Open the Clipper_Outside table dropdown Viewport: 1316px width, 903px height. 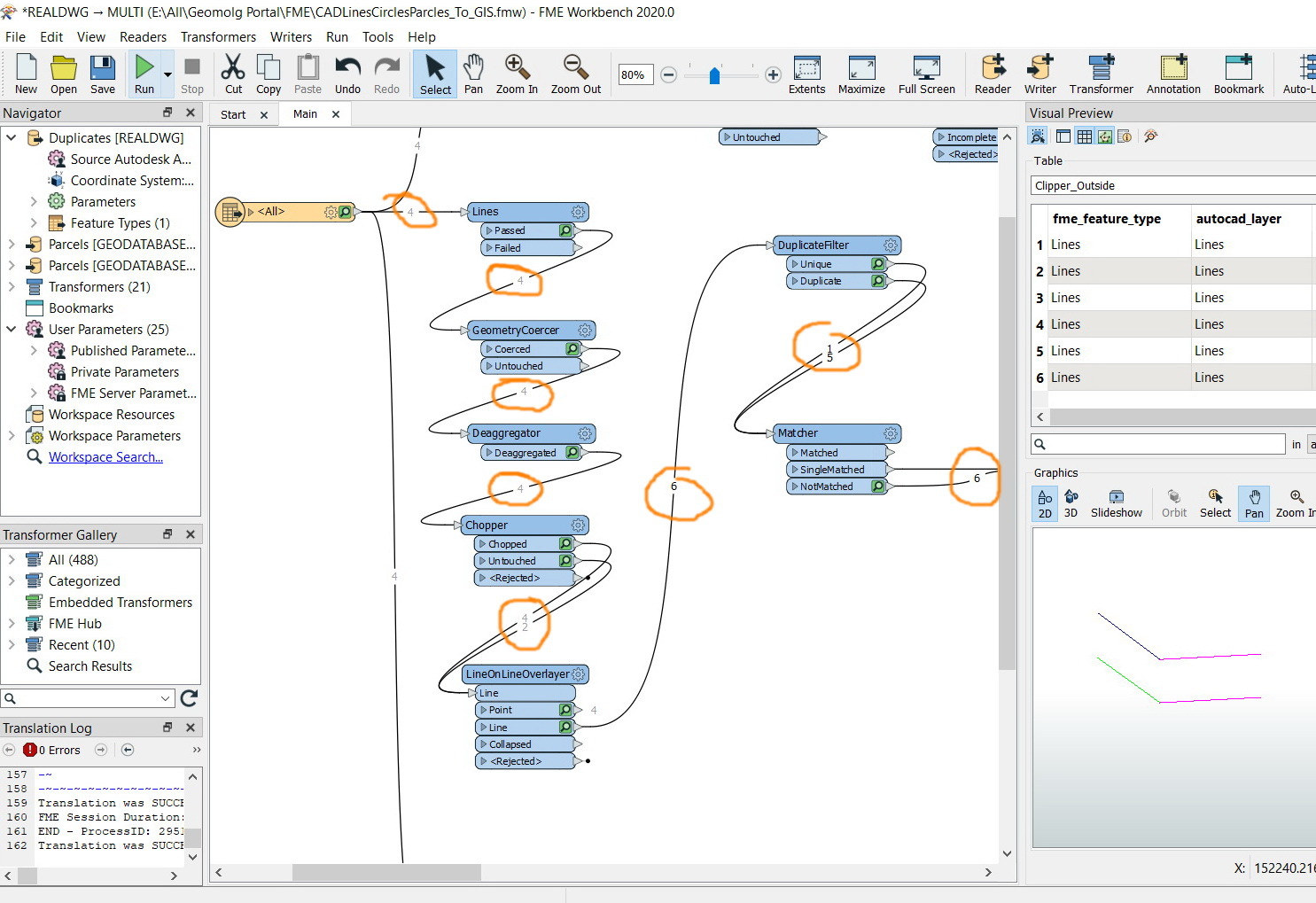(x=1173, y=185)
